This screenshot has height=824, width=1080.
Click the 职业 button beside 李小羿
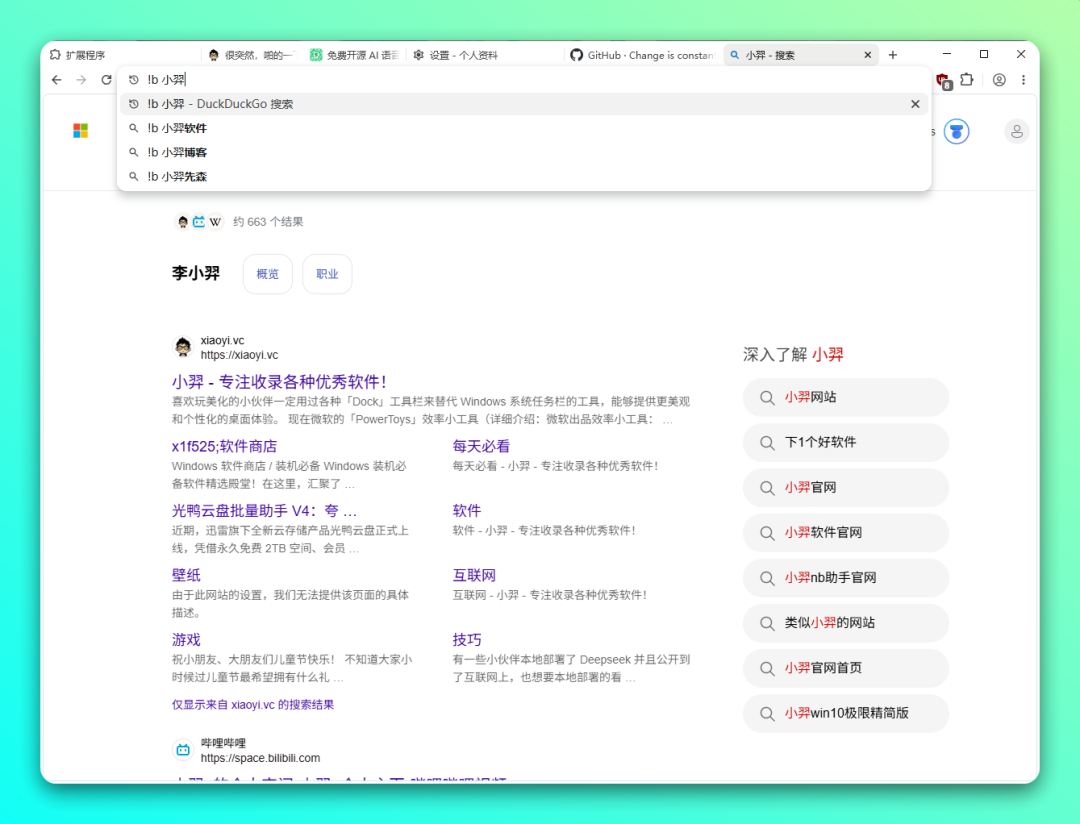327,274
